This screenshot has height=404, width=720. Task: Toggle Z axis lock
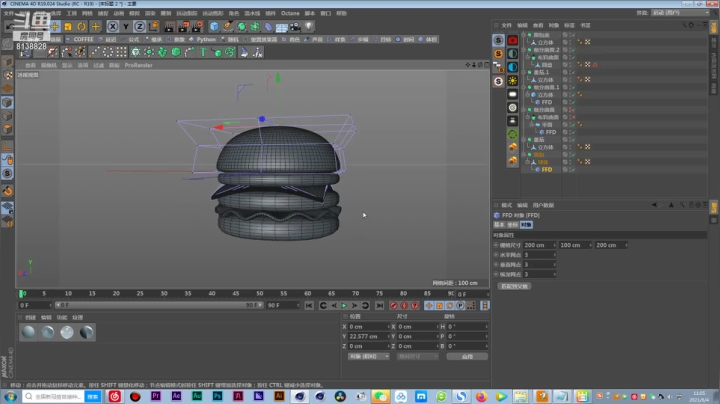tap(140, 27)
